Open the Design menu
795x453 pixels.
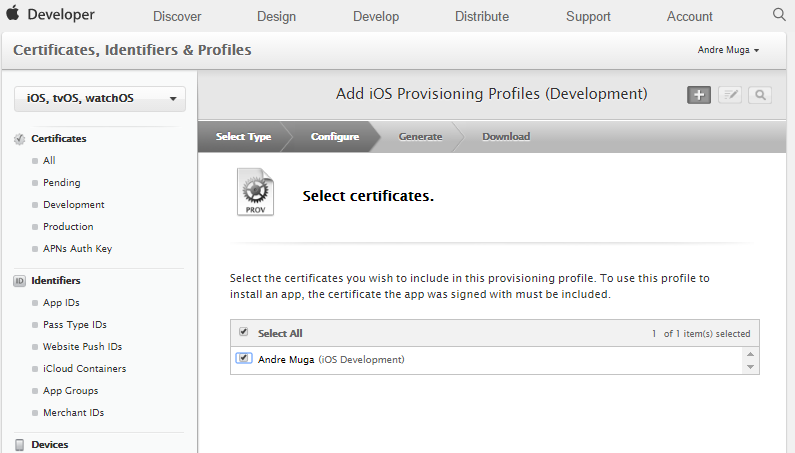[276, 16]
